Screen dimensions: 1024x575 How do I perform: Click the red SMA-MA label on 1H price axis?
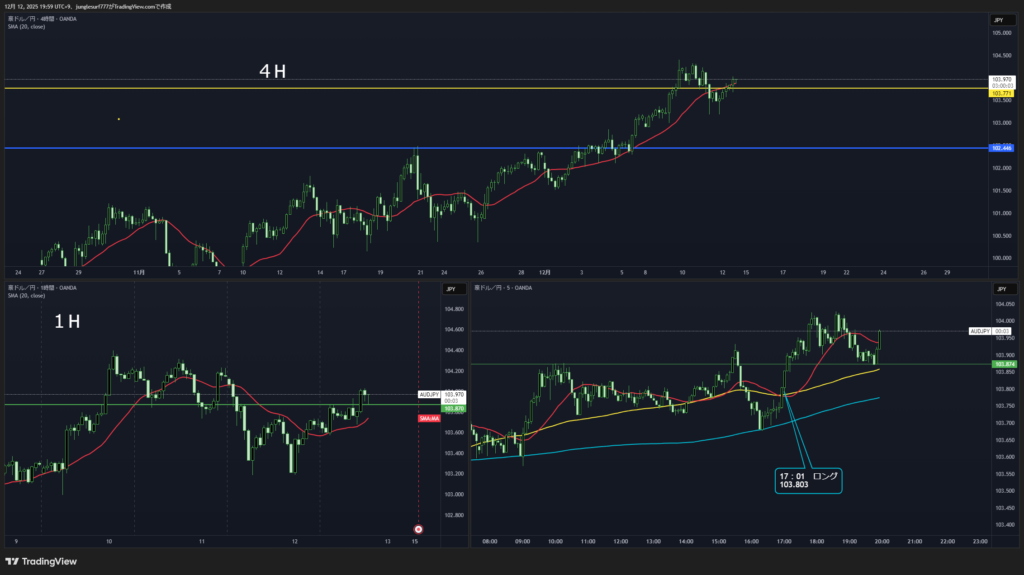(430, 418)
